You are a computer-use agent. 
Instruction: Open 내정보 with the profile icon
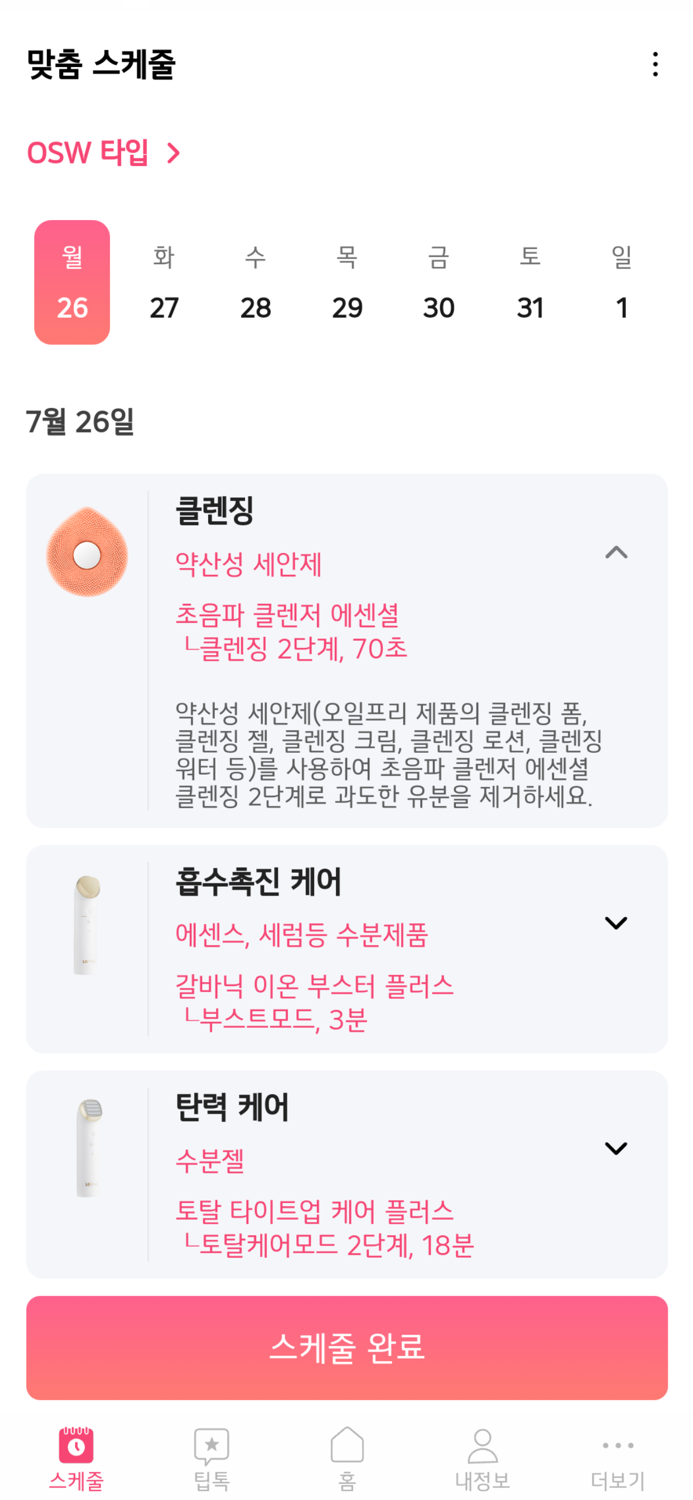482,1445
